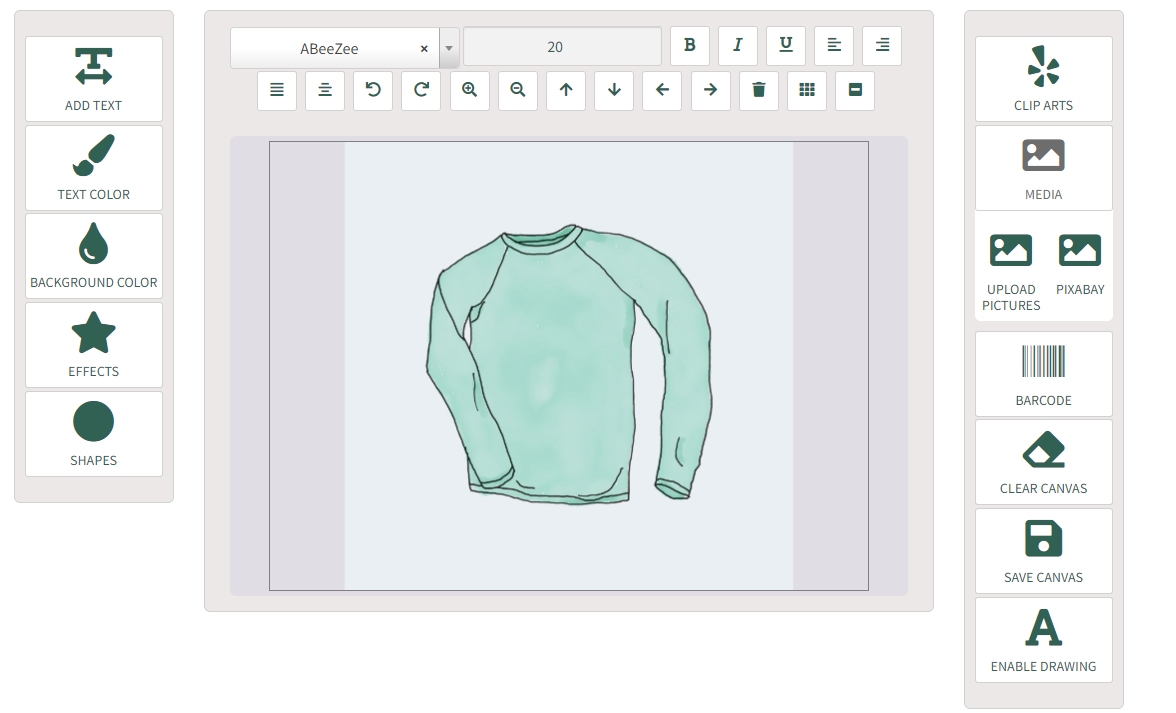Toggle italic text formatting
This screenshot has width=1176, height=713.
pos(738,46)
